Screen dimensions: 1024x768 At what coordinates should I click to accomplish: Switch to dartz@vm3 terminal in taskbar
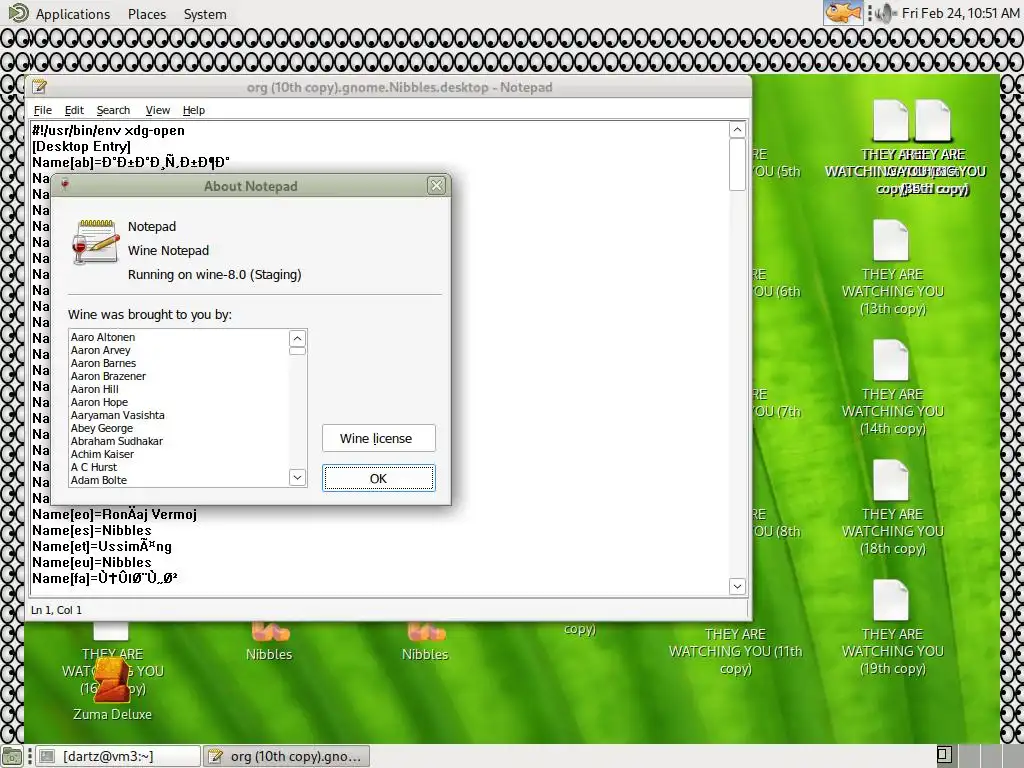point(118,756)
